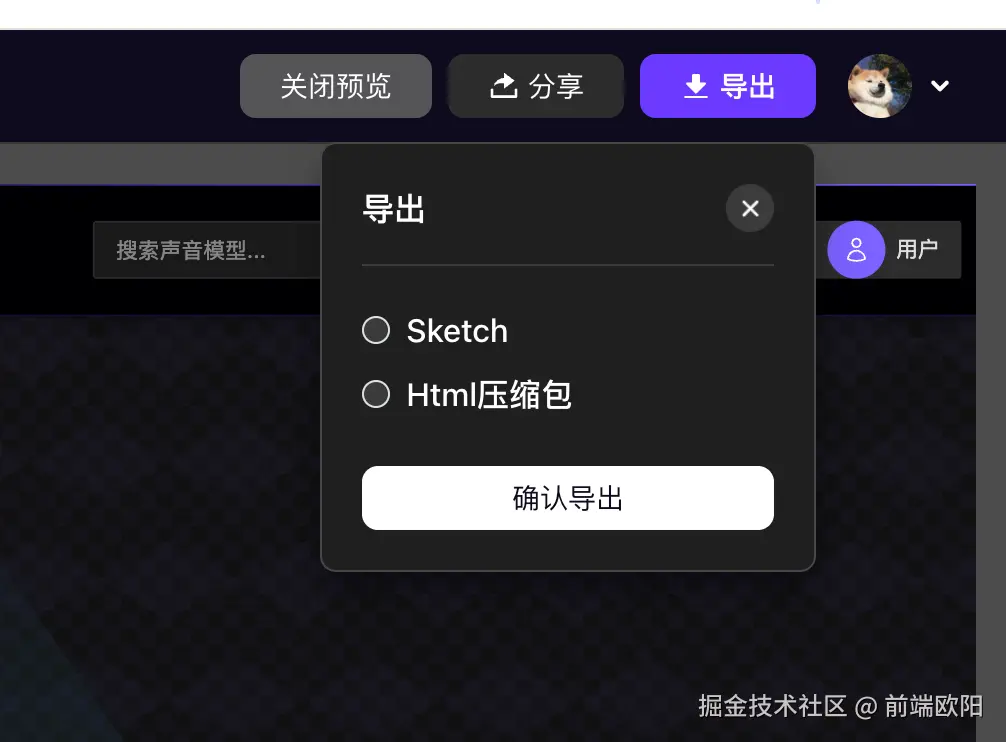1006x742 pixels.
Task: Open the purple 导出 button
Action: (728, 86)
